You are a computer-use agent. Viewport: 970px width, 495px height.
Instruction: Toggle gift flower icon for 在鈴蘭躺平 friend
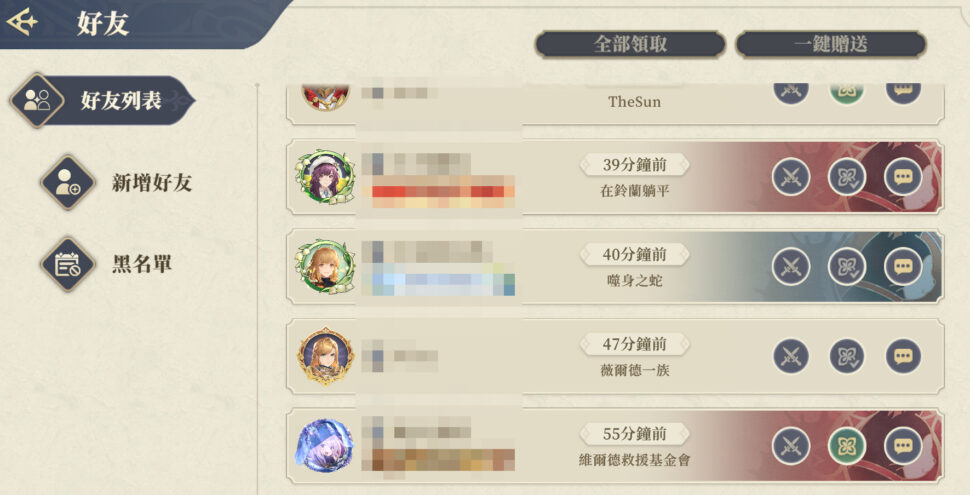847,177
